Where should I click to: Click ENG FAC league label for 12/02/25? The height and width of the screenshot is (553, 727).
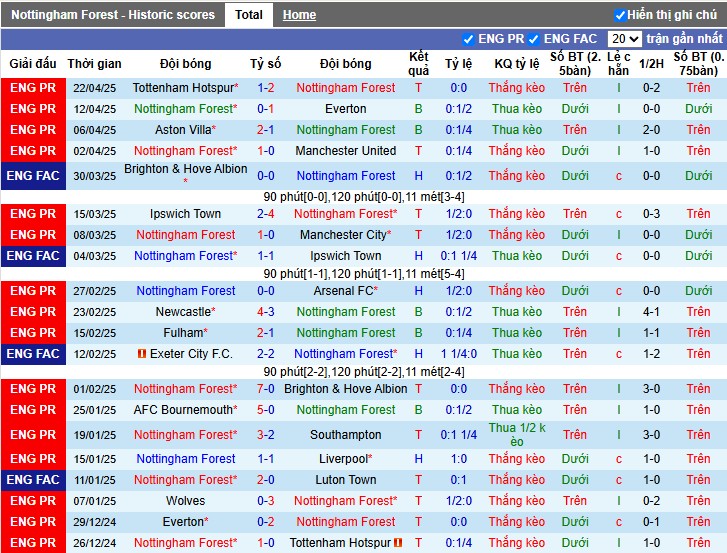(x=33, y=354)
